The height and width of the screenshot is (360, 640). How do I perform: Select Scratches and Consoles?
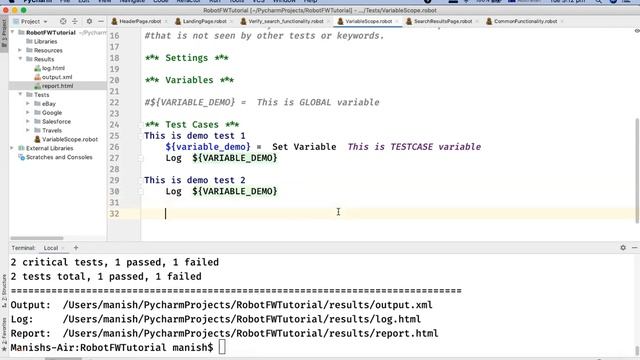[x=59, y=157]
